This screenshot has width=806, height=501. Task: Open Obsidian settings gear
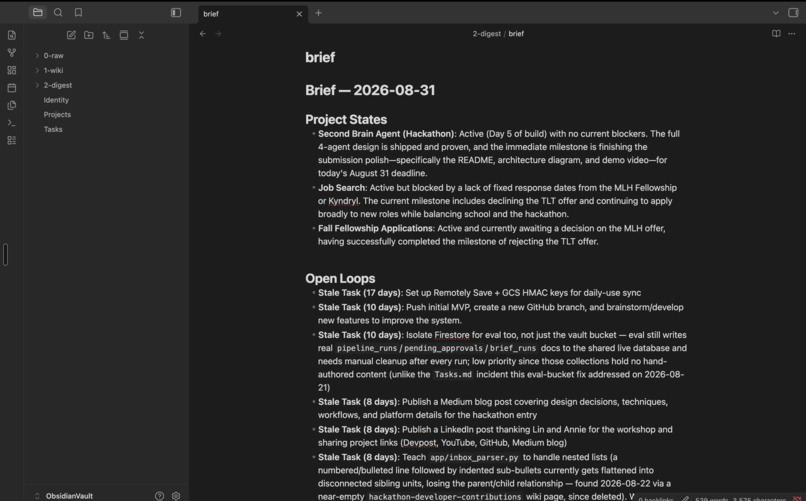click(x=176, y=496)
